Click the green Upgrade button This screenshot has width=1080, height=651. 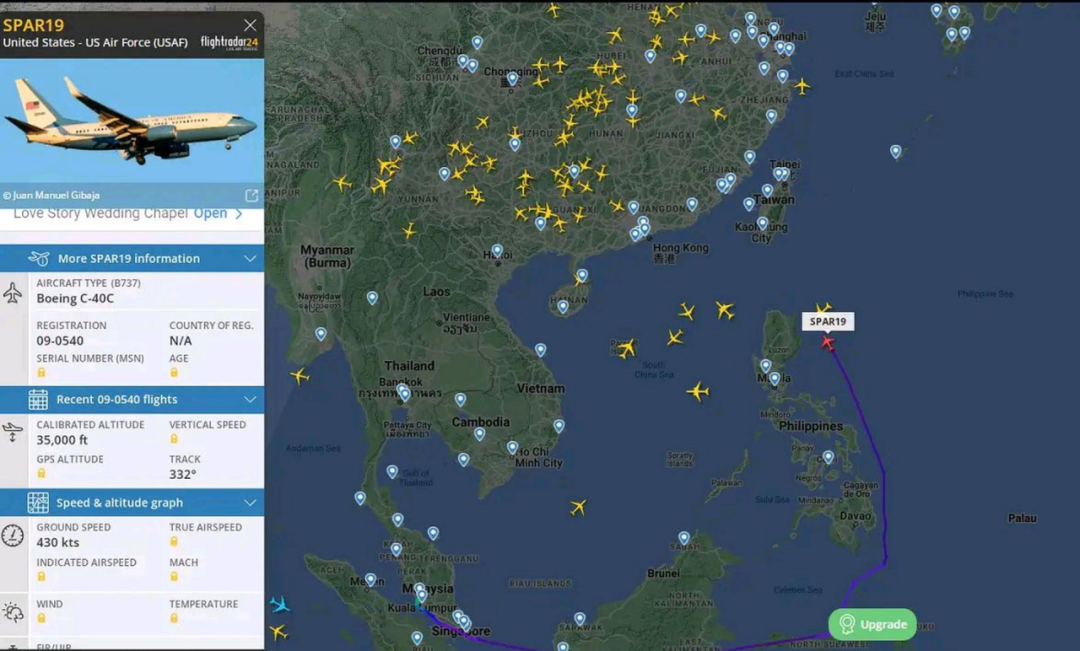coord(872,623)
